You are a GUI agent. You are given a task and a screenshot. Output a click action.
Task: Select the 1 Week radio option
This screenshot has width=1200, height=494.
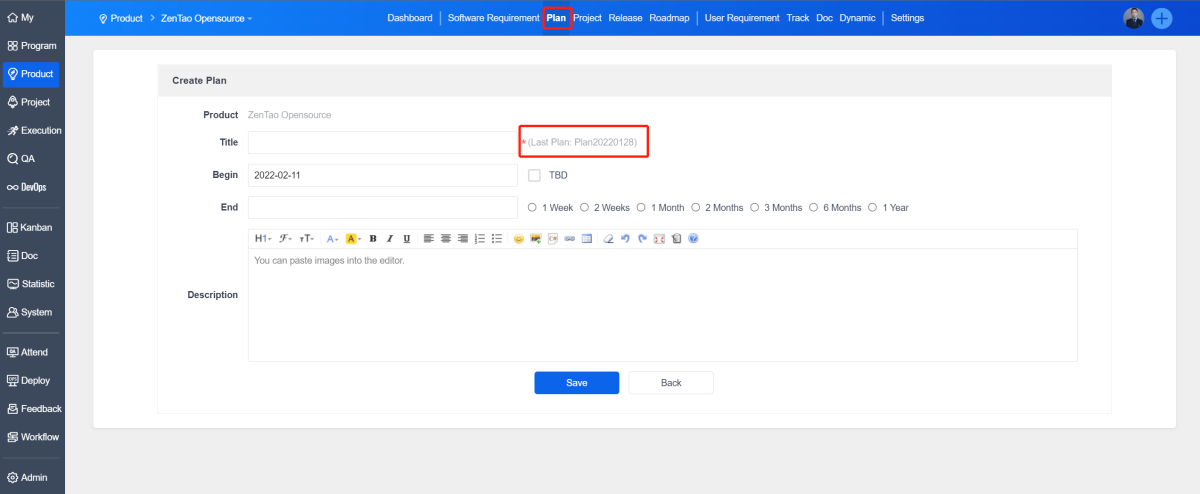pos(532,208)
